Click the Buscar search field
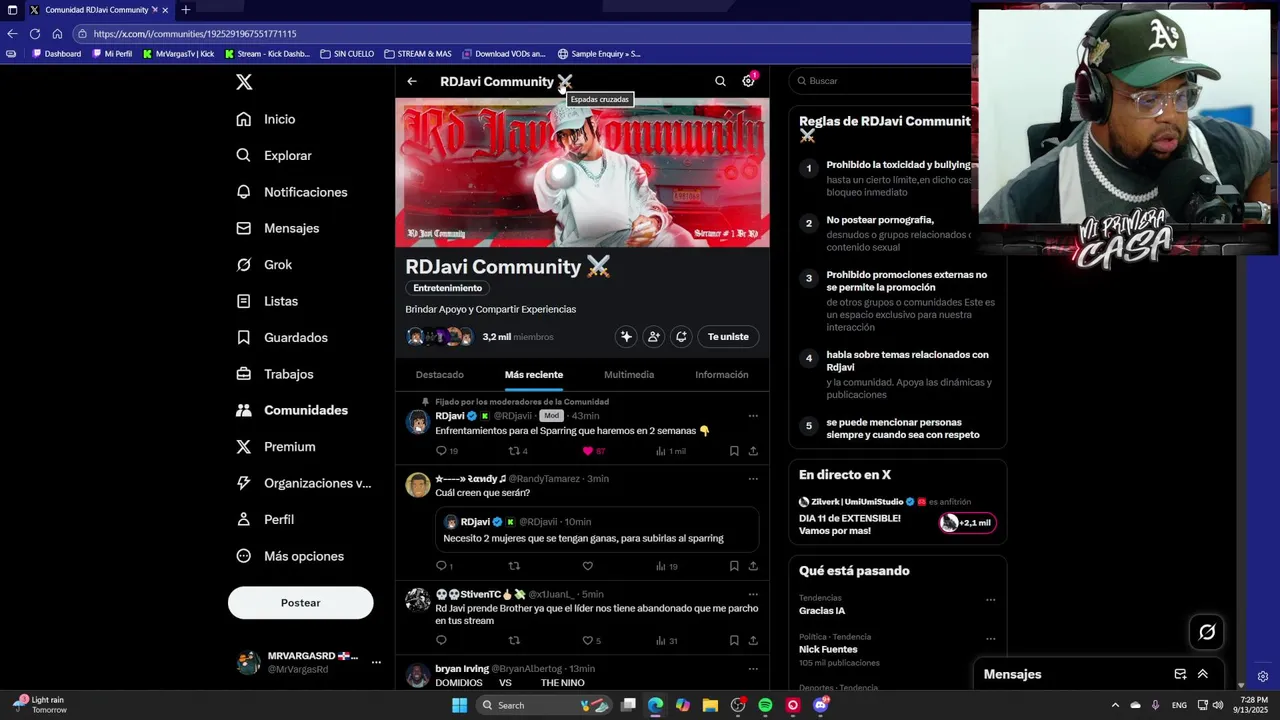The width and height of the screenshot is (1280, 720). tap(880, 81)
